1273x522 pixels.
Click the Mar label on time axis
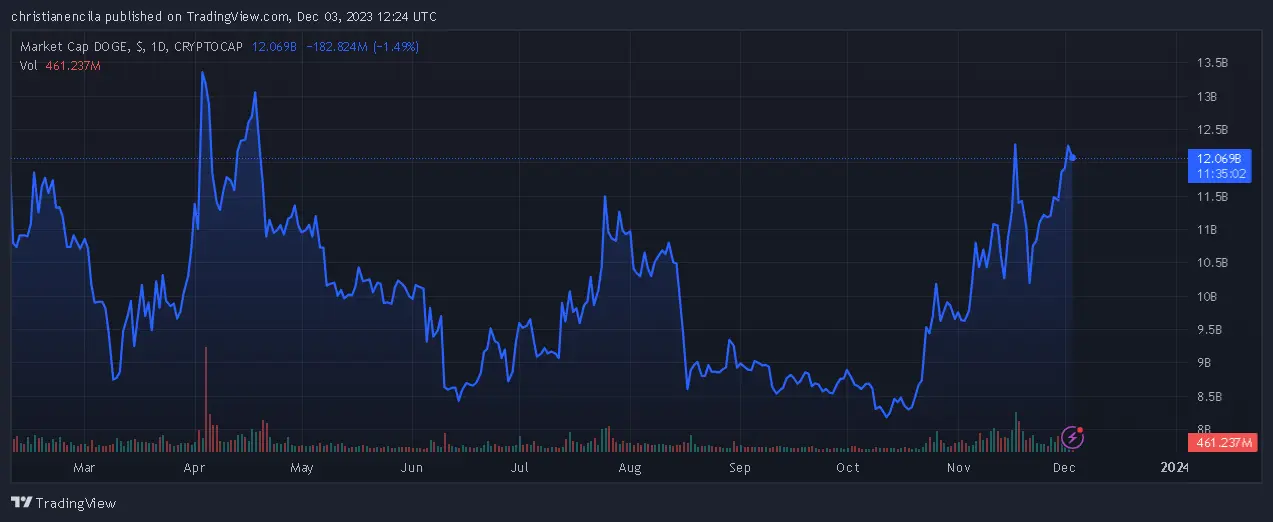[x=84, y=467]
